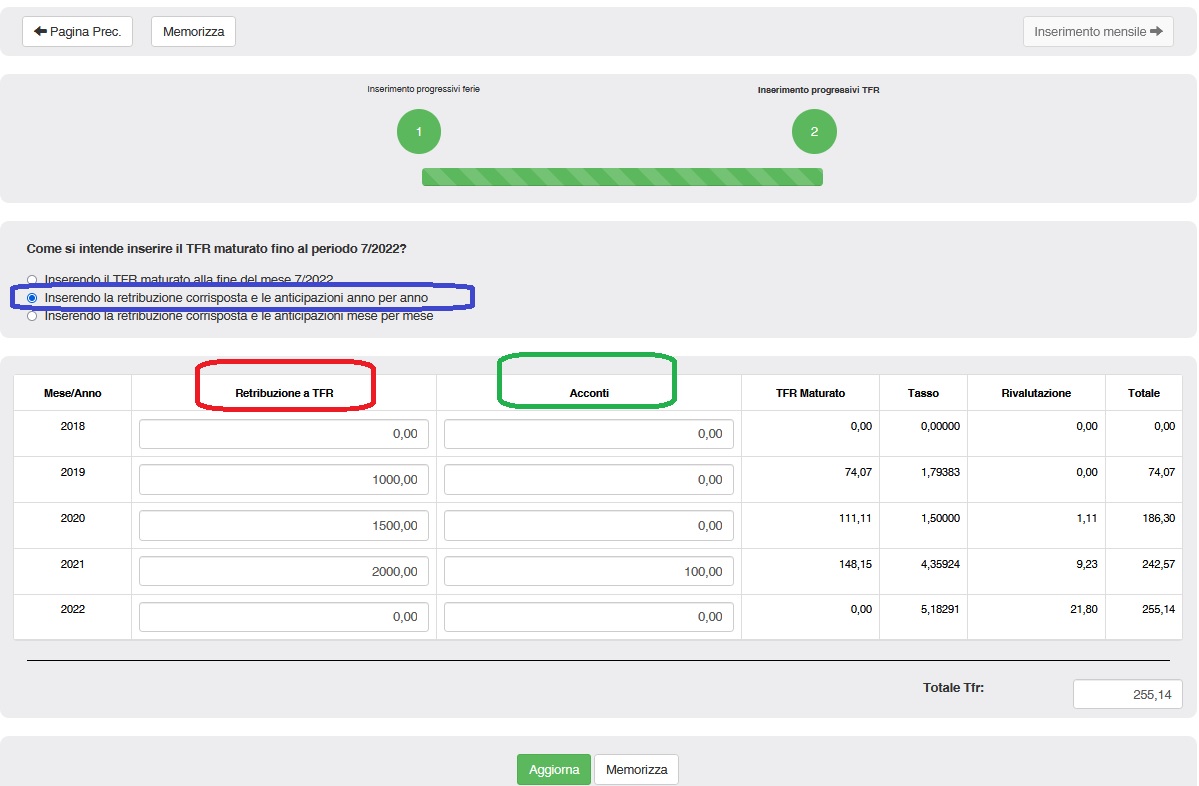Choose TFR maturato alla fine del mese option
1199x786 pixels.
[x=33, y=280]
